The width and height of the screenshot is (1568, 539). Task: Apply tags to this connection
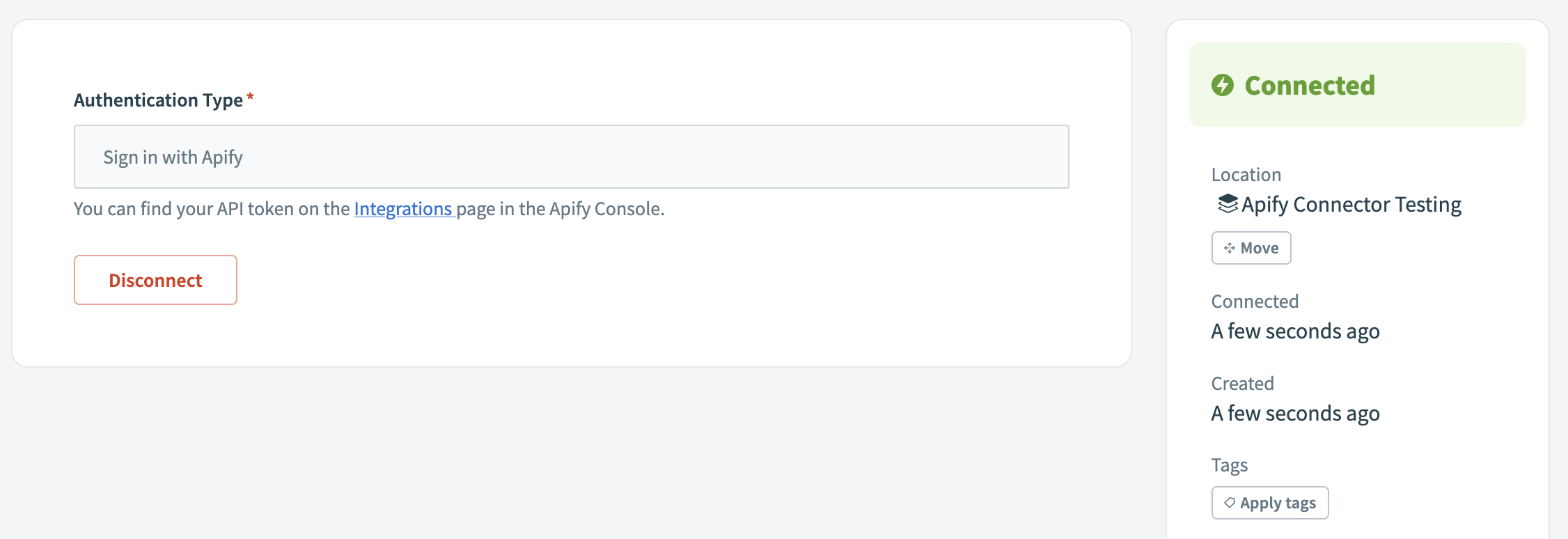(1269, 502)
